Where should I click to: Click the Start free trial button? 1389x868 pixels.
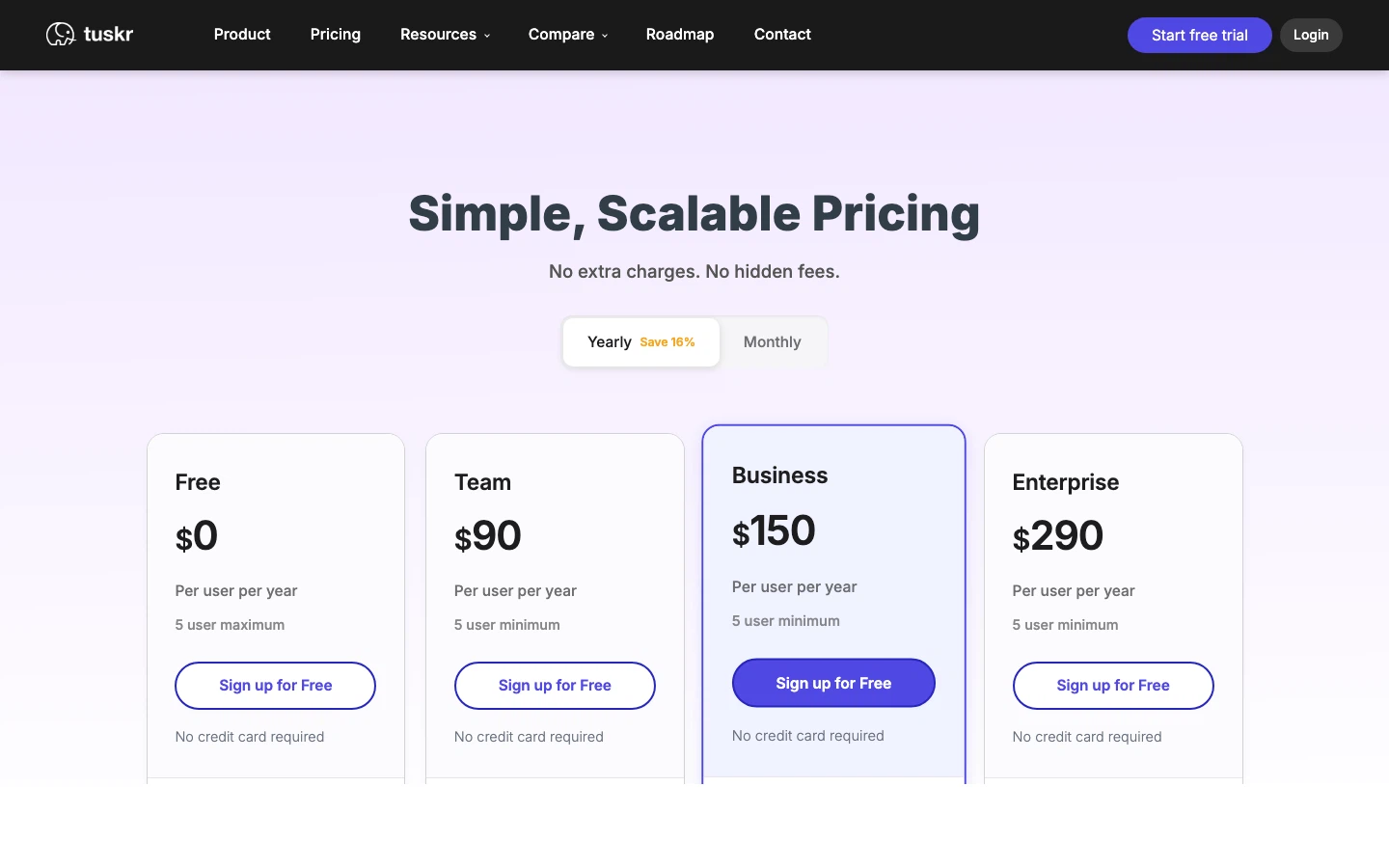click(x=1199, y=36)
